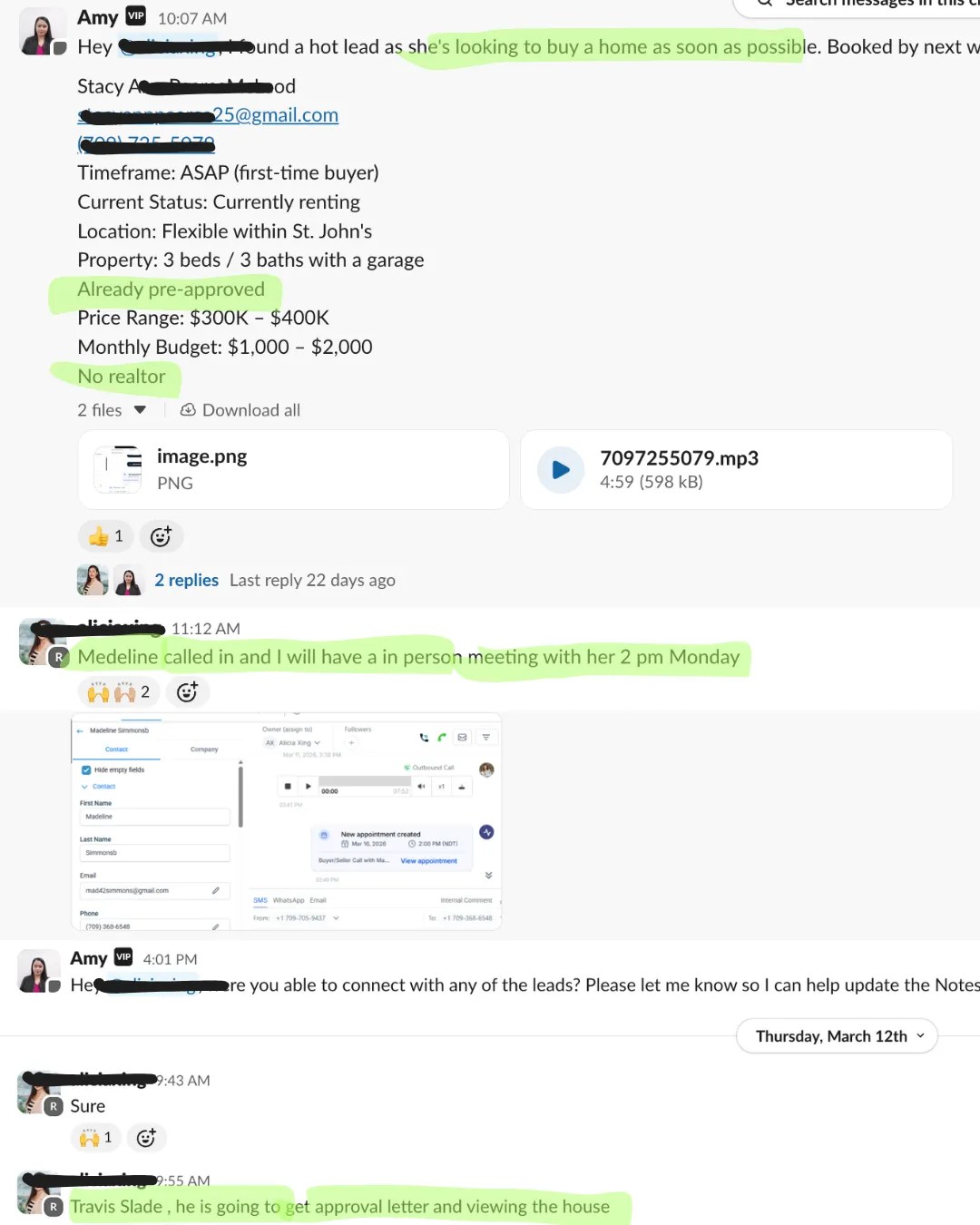Screen dimensions: 980x1225
Task: Play the 7097255079.mp3 audio file
Action: click(561, 470)
